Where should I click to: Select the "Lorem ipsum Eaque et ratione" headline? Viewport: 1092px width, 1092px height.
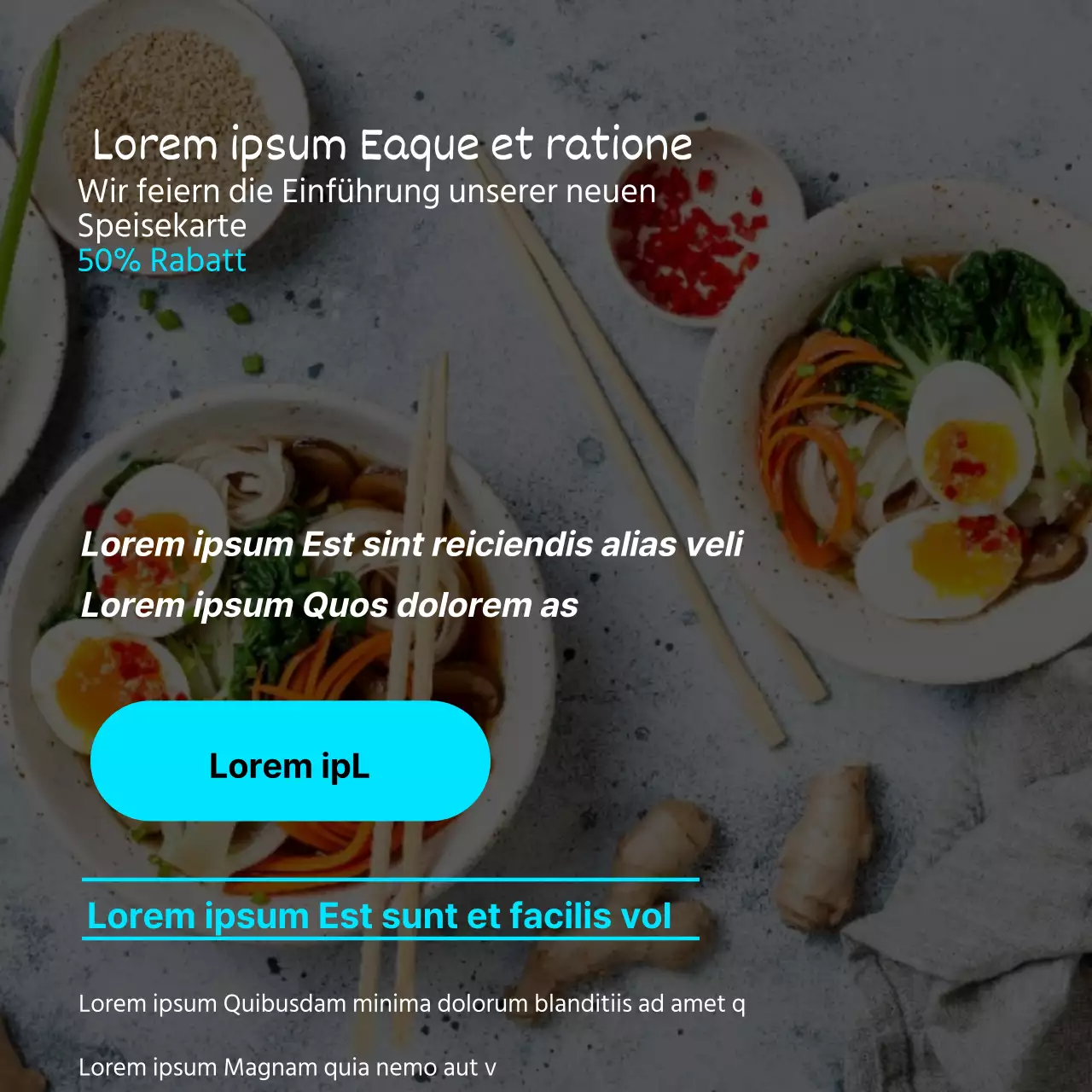coord(392,145)
